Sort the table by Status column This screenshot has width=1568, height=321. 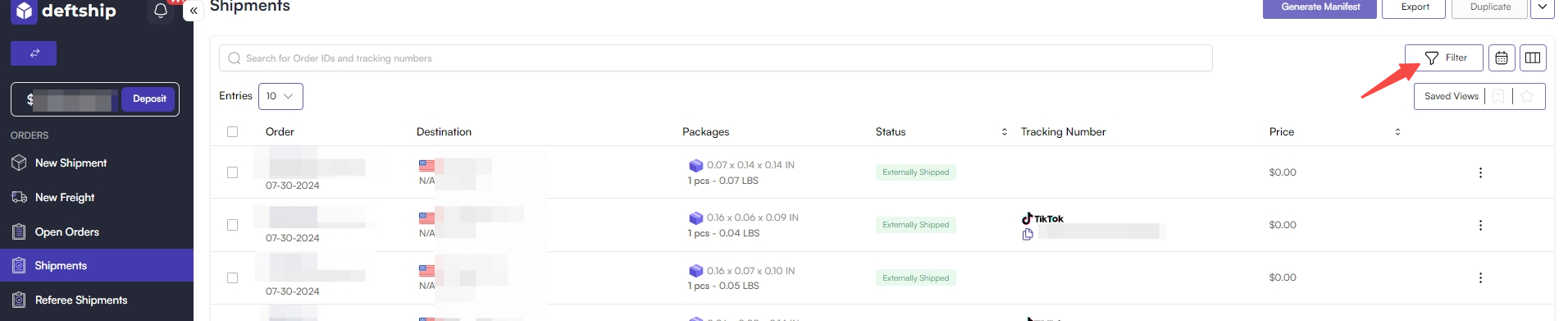coord(1005,131)
